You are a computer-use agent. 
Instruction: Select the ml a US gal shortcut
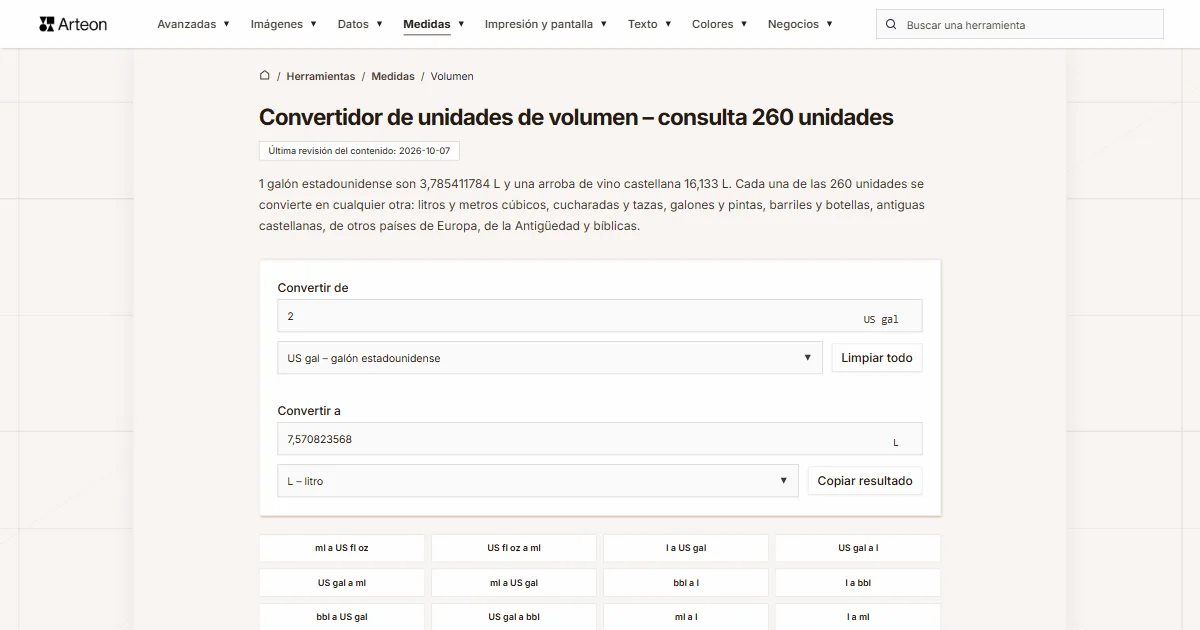coord(514,583)
